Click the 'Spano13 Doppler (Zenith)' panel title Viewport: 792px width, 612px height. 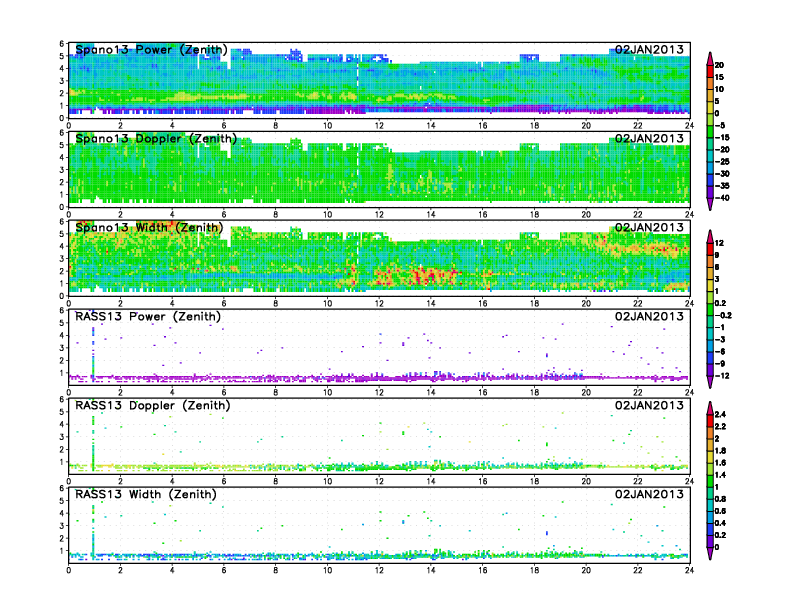(x=156, y=139)
